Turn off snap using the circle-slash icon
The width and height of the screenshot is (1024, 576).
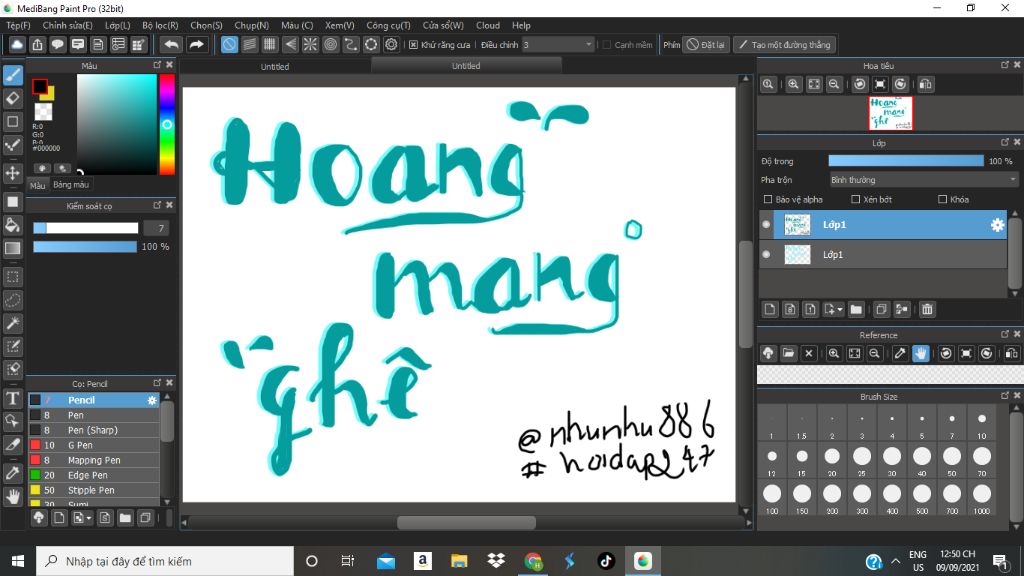pyautogui.click(x=229, y=44)
